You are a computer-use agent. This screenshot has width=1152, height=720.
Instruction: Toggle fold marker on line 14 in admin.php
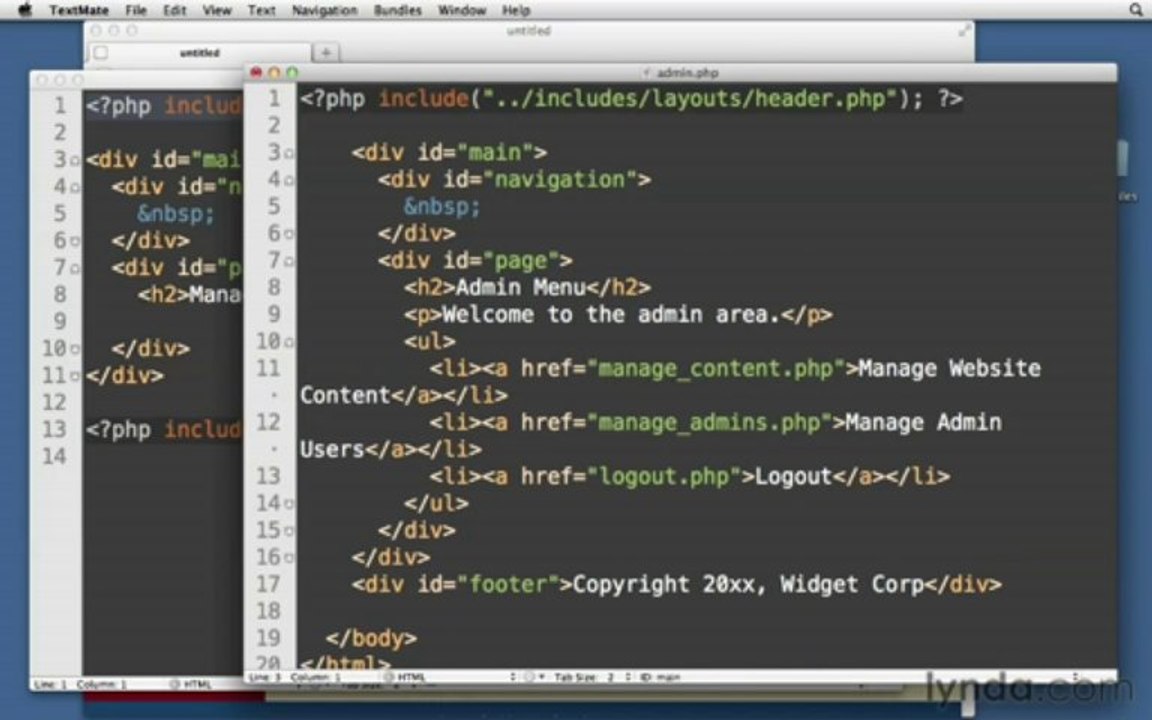pyautogui.click(x=289, y=504)
